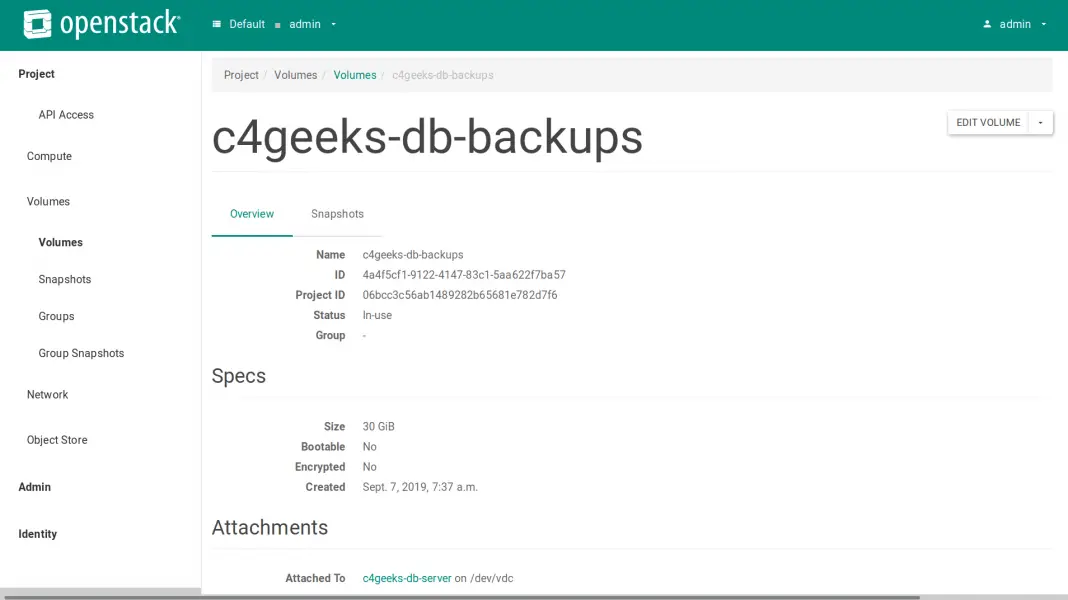Image resolution: width=1068 pixels, height=600 pixels.
Task: Click the Edit Volume button
Action: [x=988, y=122]
